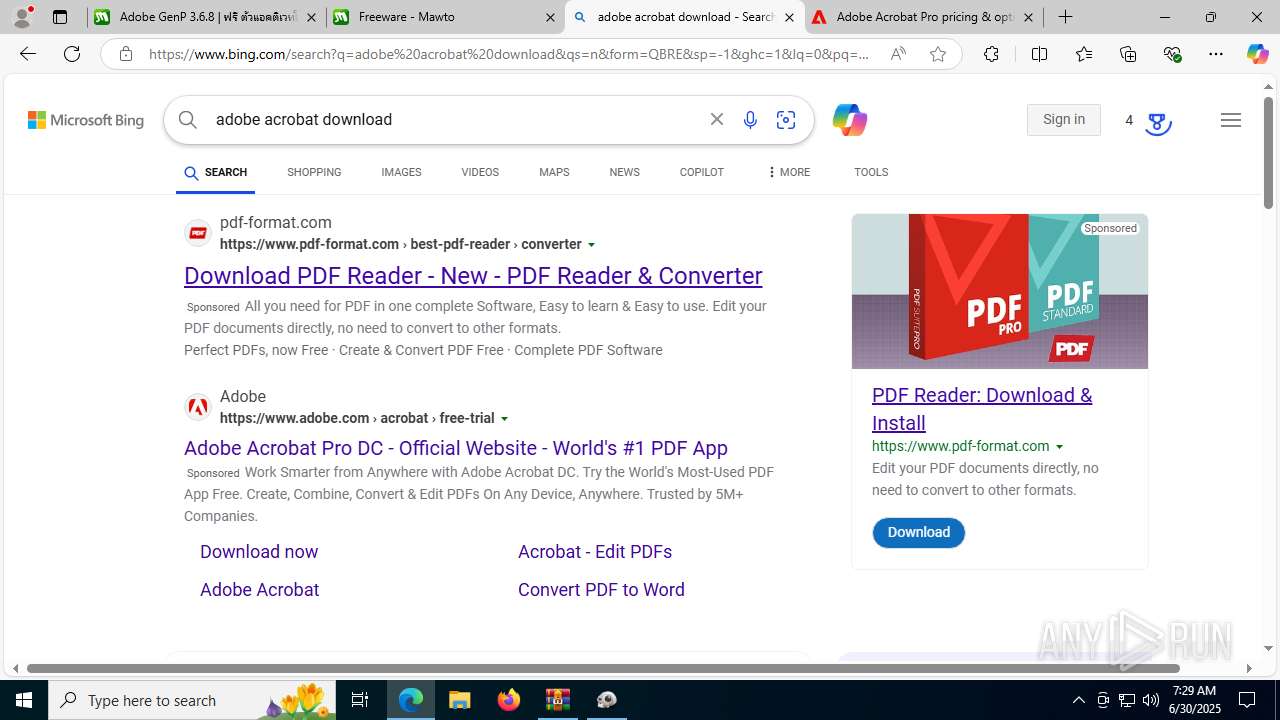This screenshot has width=1280, height=720.
Task: Open Favorites list icon
Action: click(x=1084, y=54)
